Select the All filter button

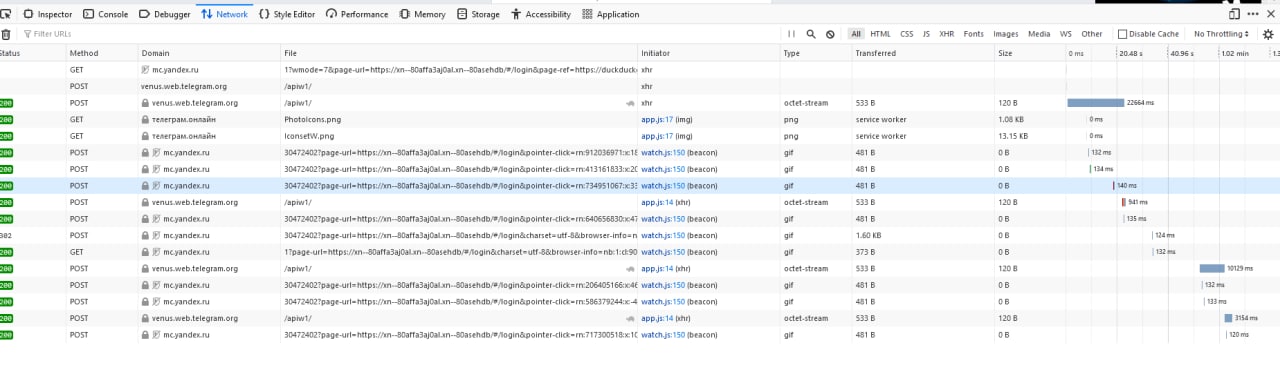856,34
